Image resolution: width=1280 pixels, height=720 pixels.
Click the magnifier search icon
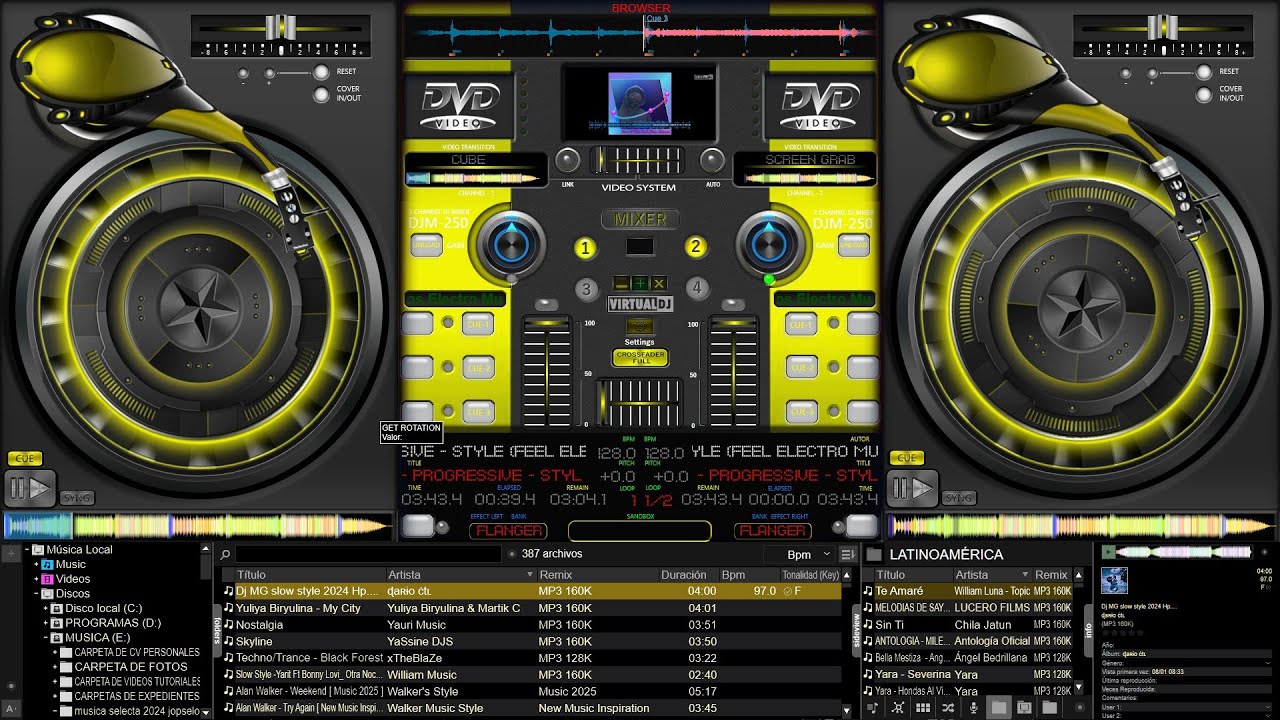coord(225,554)
